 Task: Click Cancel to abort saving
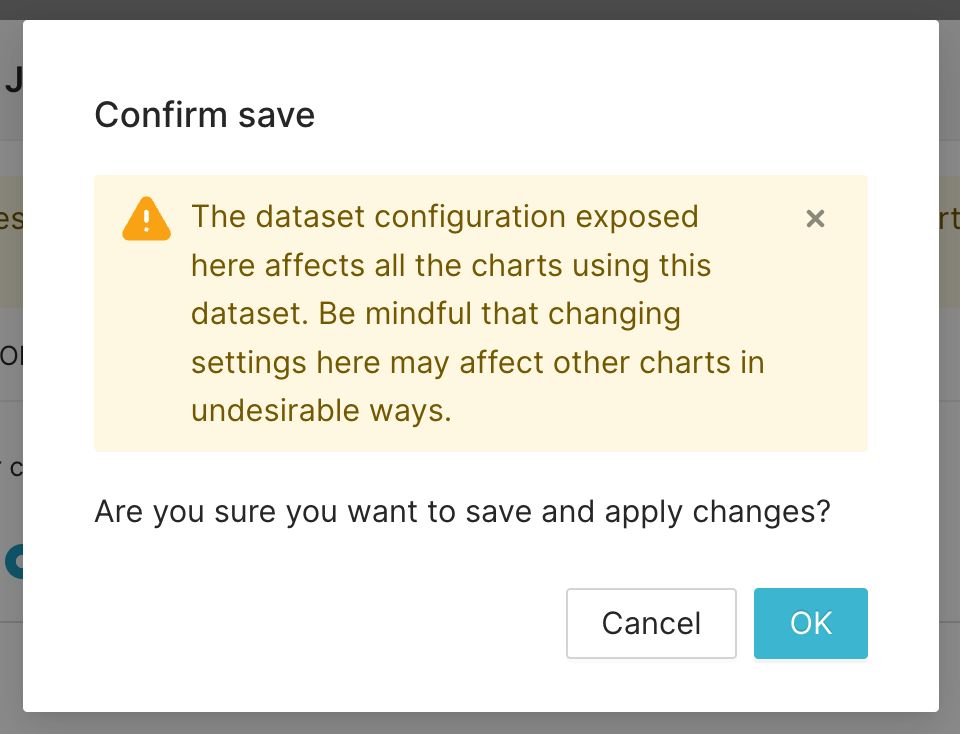[651, 623]
